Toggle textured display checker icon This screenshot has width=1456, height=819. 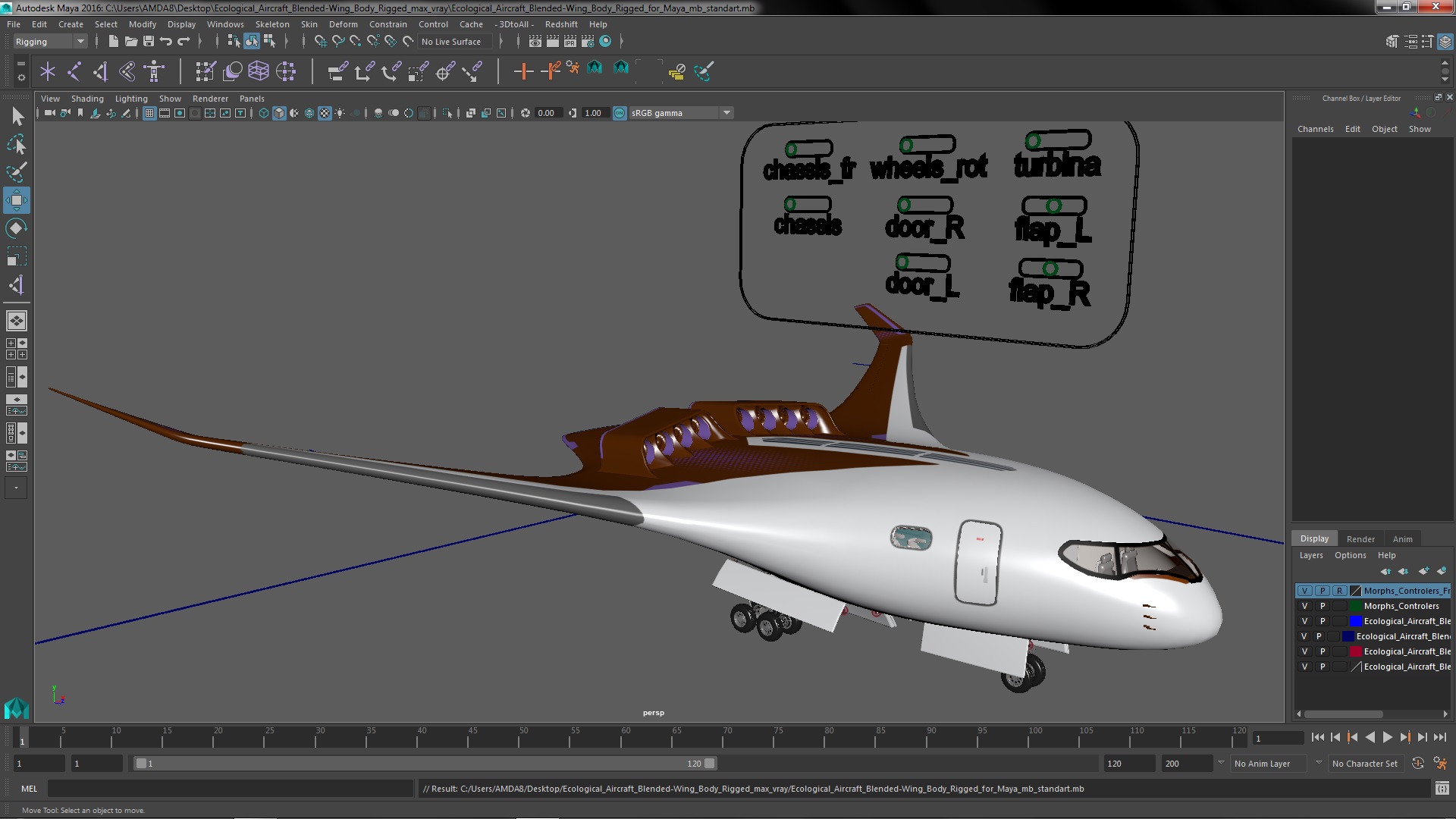[x=325, y=114]
